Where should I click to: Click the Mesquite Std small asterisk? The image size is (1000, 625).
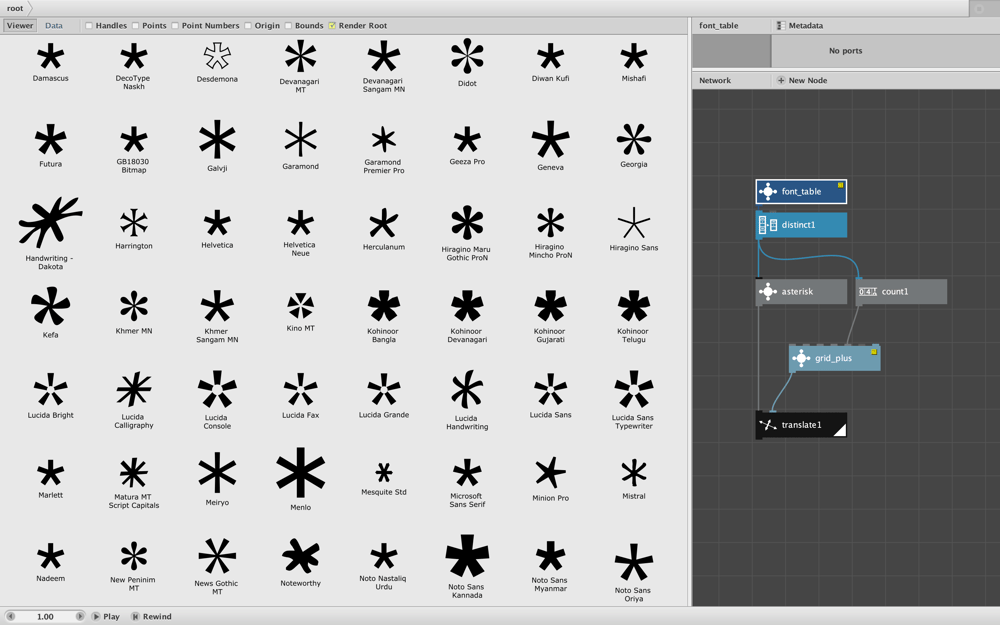click(383, 473)
